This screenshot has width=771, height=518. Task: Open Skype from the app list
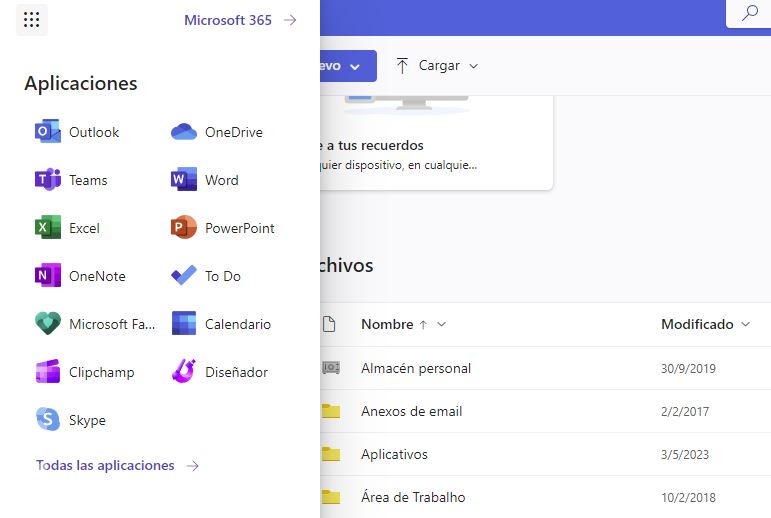click(70, 420)
